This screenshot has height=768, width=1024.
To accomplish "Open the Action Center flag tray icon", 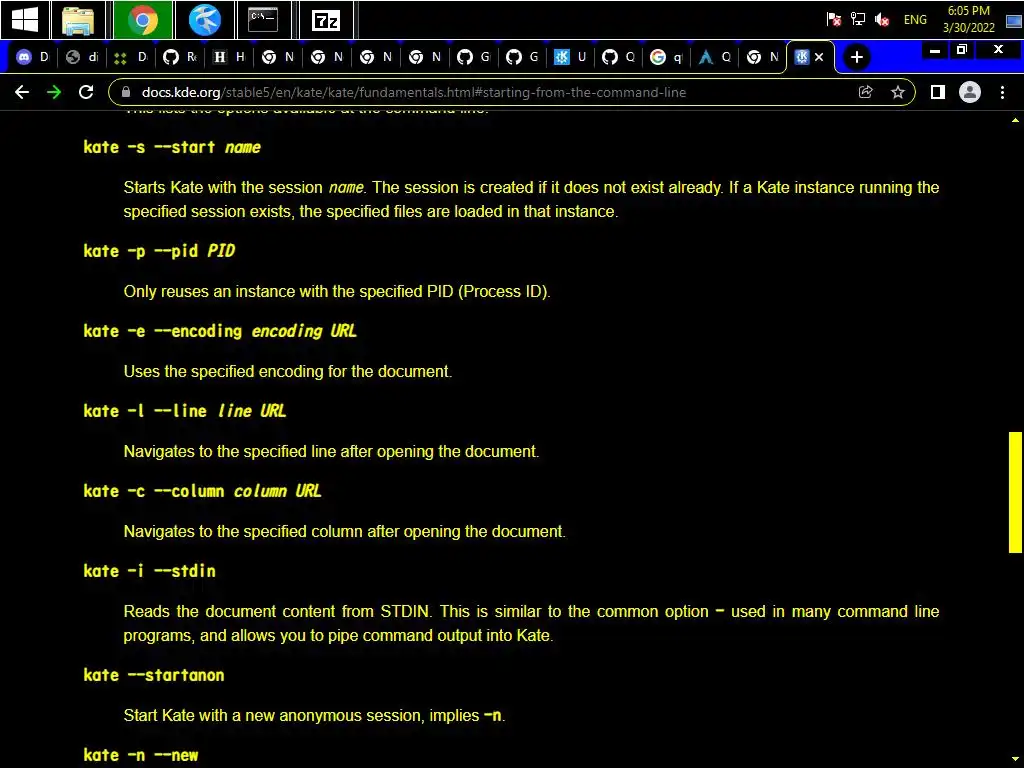I will pyautogui.click(x=833, y=20).
